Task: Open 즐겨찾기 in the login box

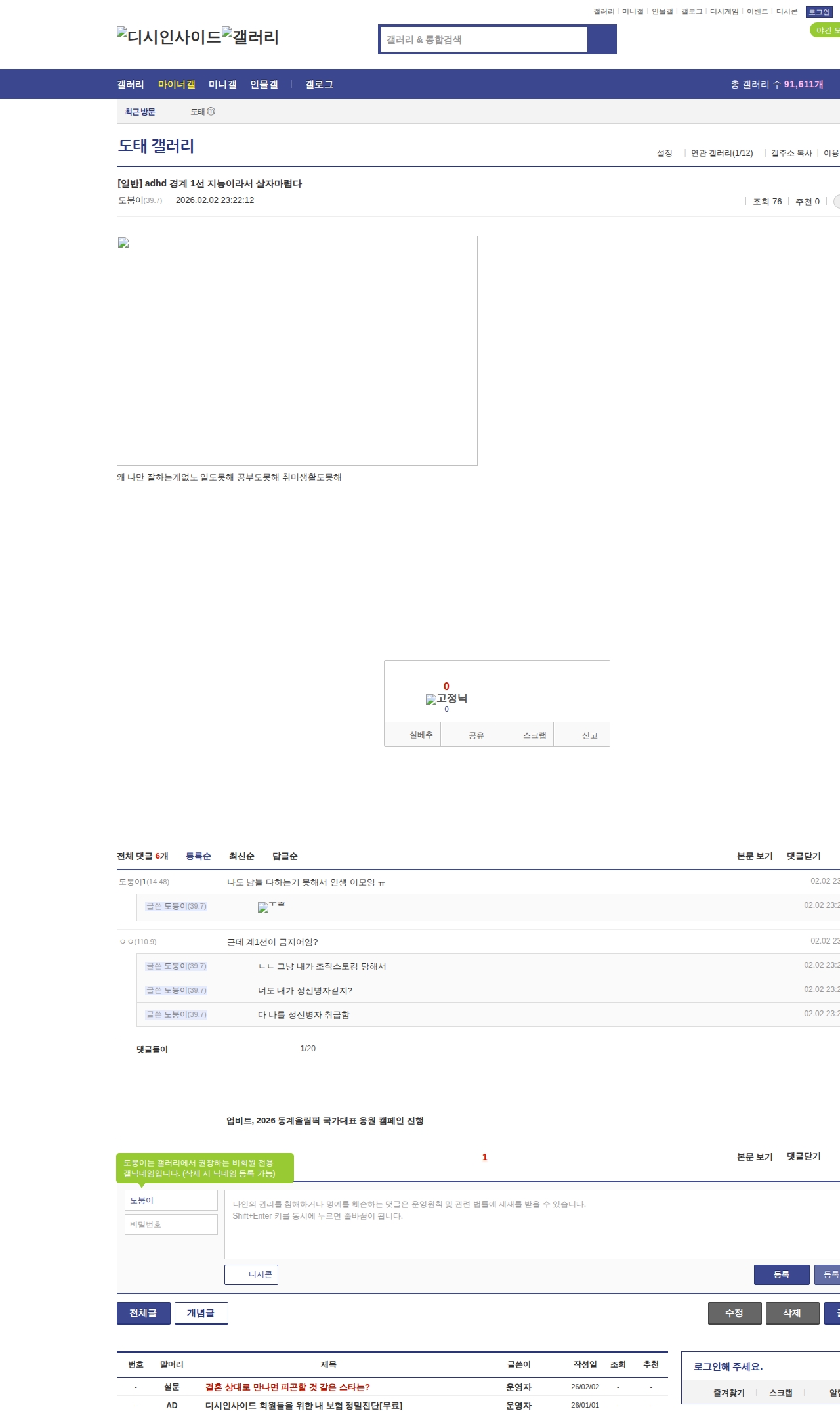Action: tap(729, 1393)
